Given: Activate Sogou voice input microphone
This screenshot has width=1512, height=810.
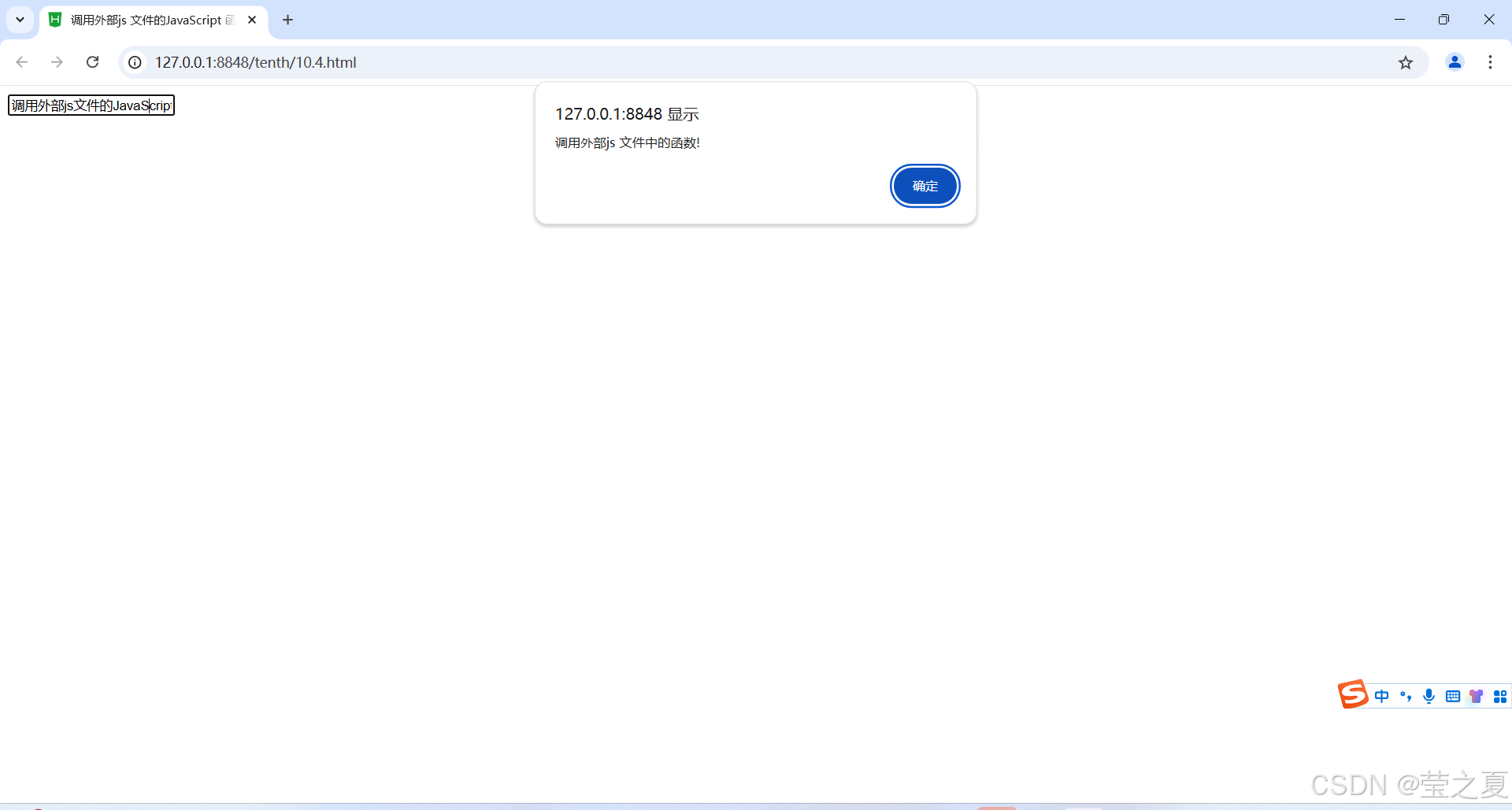Looking at the screenshot, I should pos(1429,696).
